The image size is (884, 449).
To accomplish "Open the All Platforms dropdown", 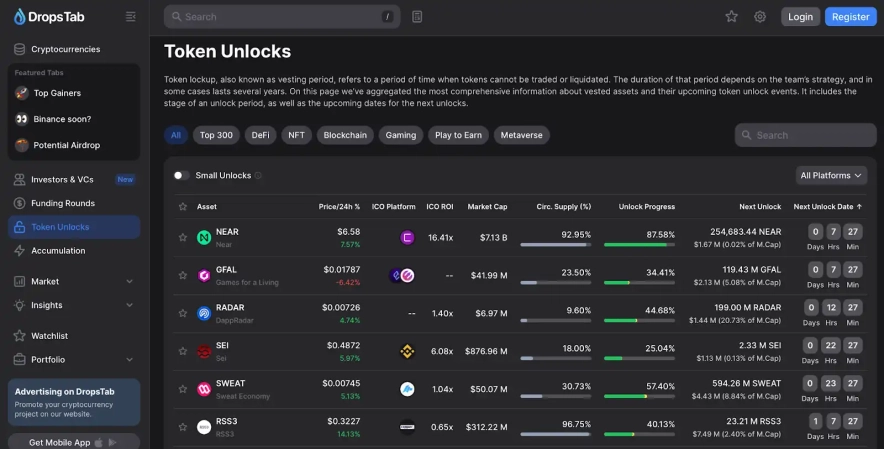I will coord(831,175).
